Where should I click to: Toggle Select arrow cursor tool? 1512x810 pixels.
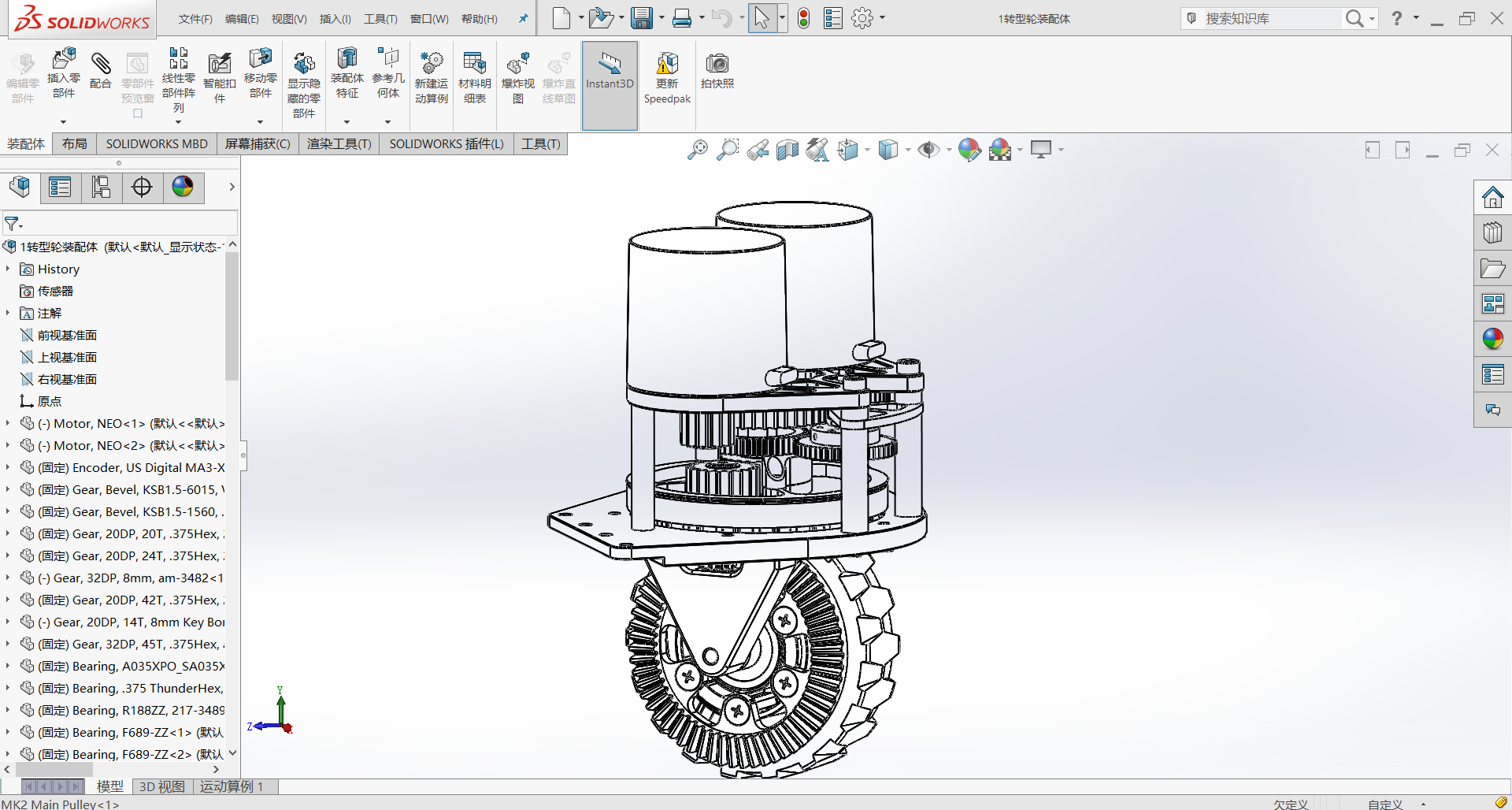pyautogui.click(x=762, y=18)
